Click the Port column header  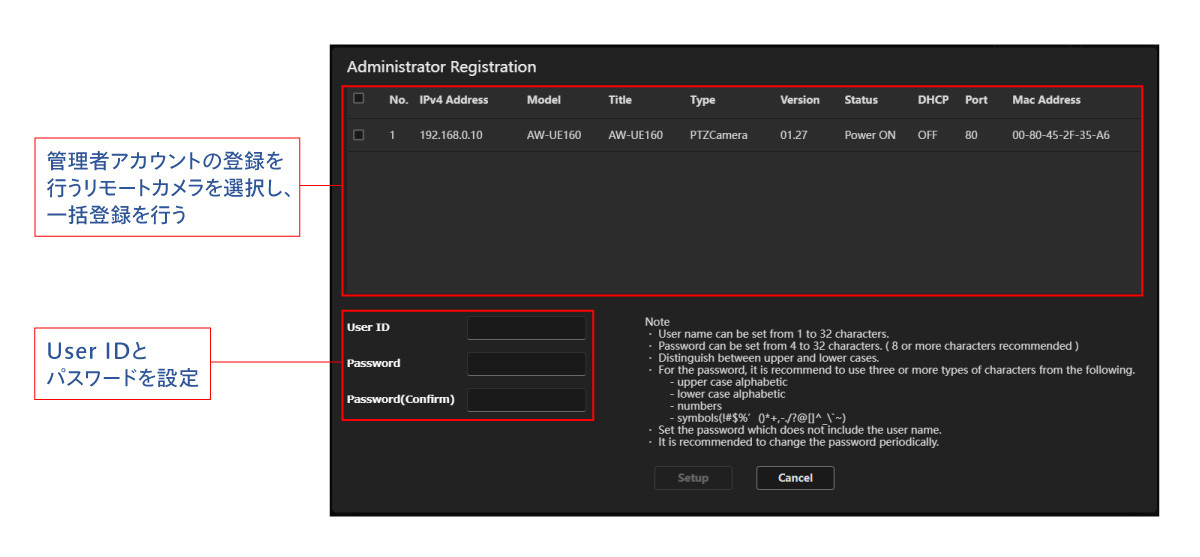pyautogui.click(x=976, y=100)
